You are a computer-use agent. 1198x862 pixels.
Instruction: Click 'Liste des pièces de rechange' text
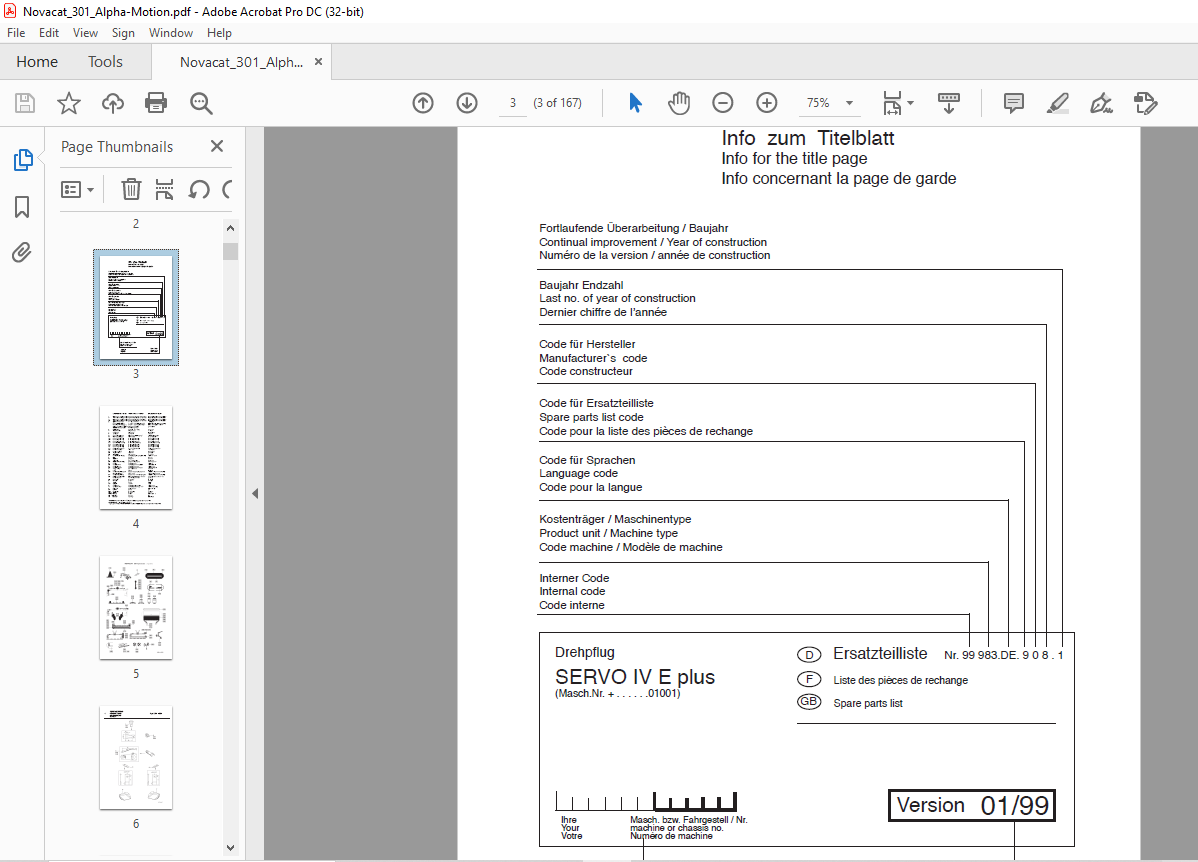coord(901,680)
